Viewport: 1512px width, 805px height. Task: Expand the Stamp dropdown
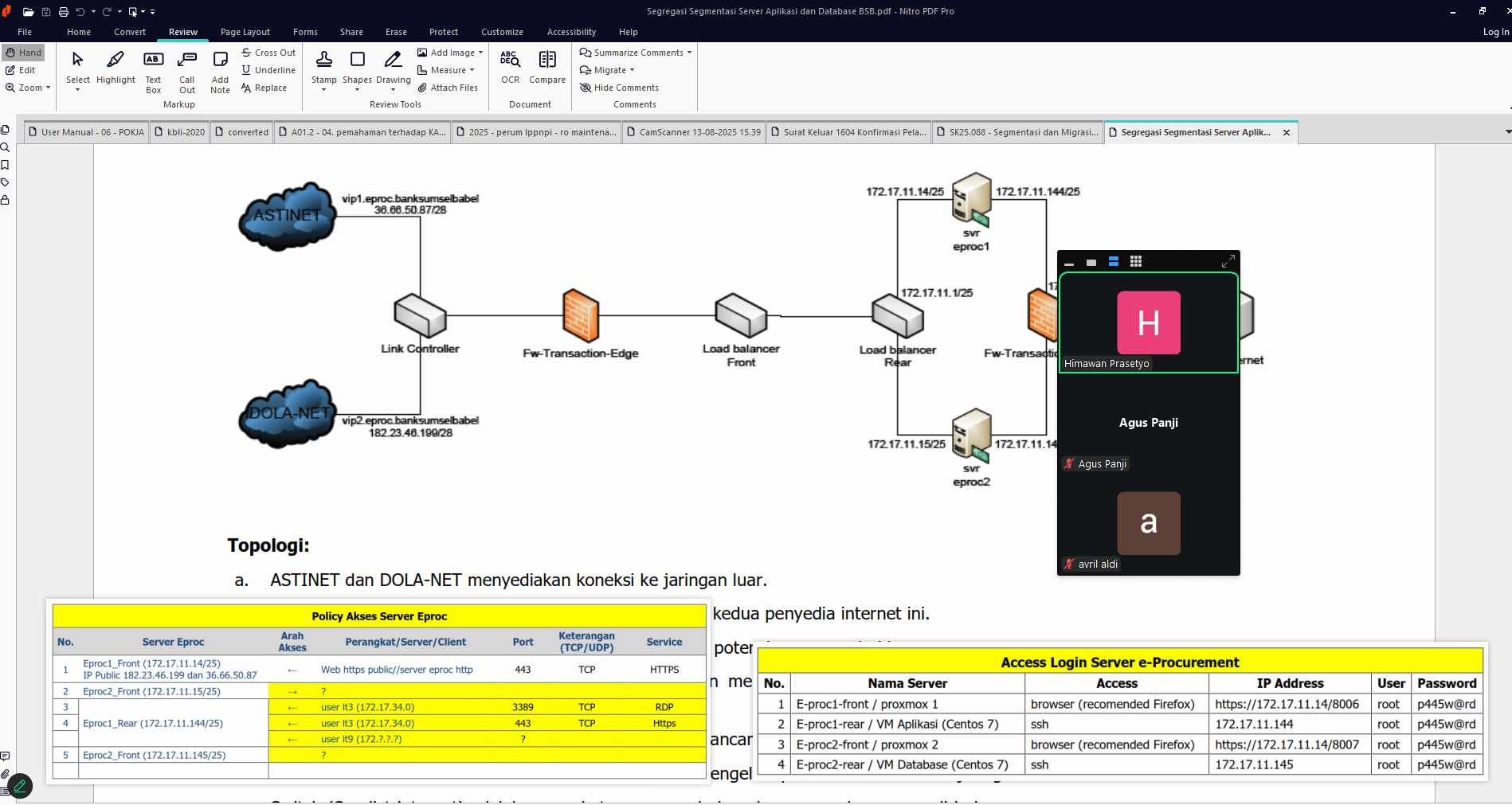point(323,90)
